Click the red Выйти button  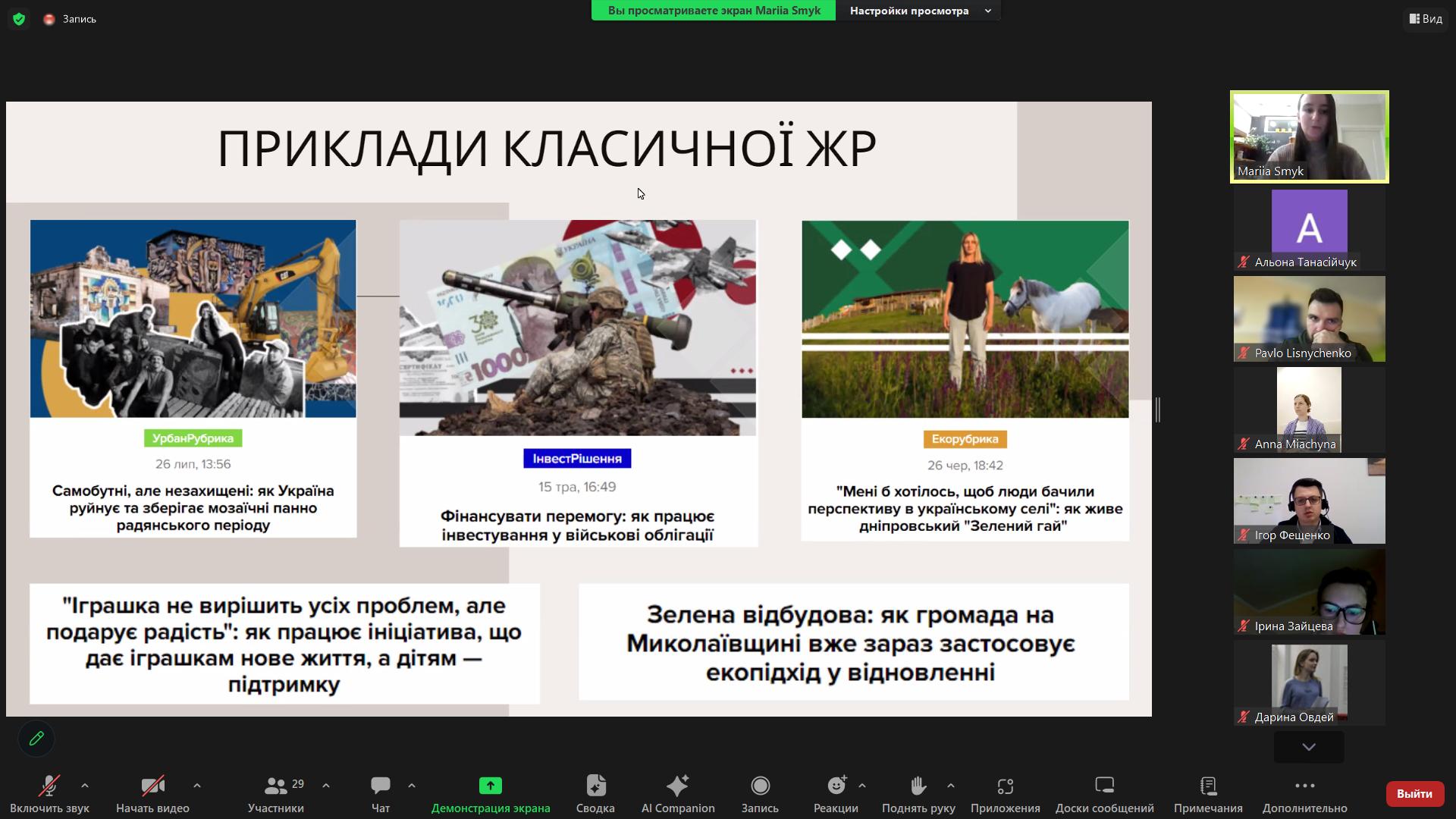(1414, 793)
